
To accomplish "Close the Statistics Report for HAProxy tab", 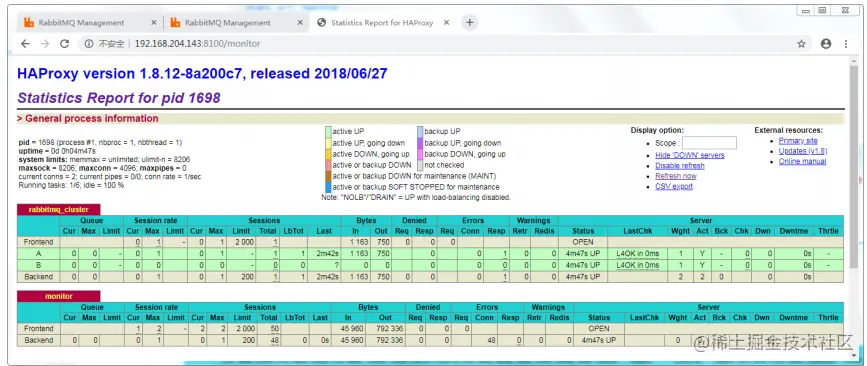I will [x=446, y=23].
